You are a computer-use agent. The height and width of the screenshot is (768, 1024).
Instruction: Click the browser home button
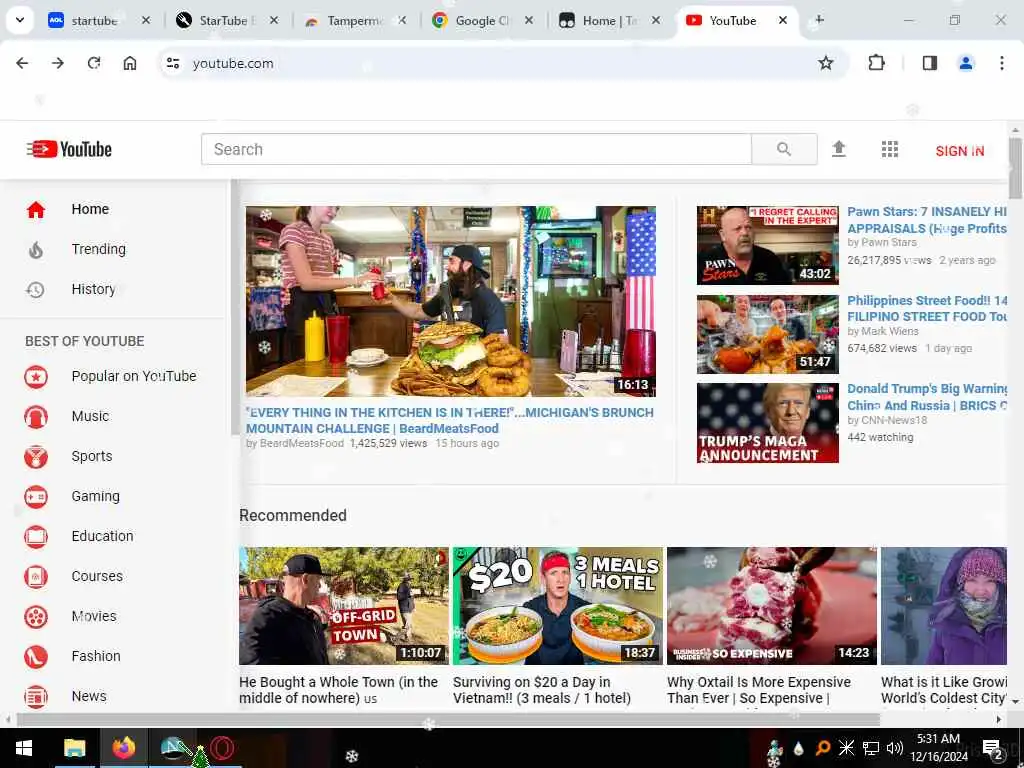pos(130,63)
